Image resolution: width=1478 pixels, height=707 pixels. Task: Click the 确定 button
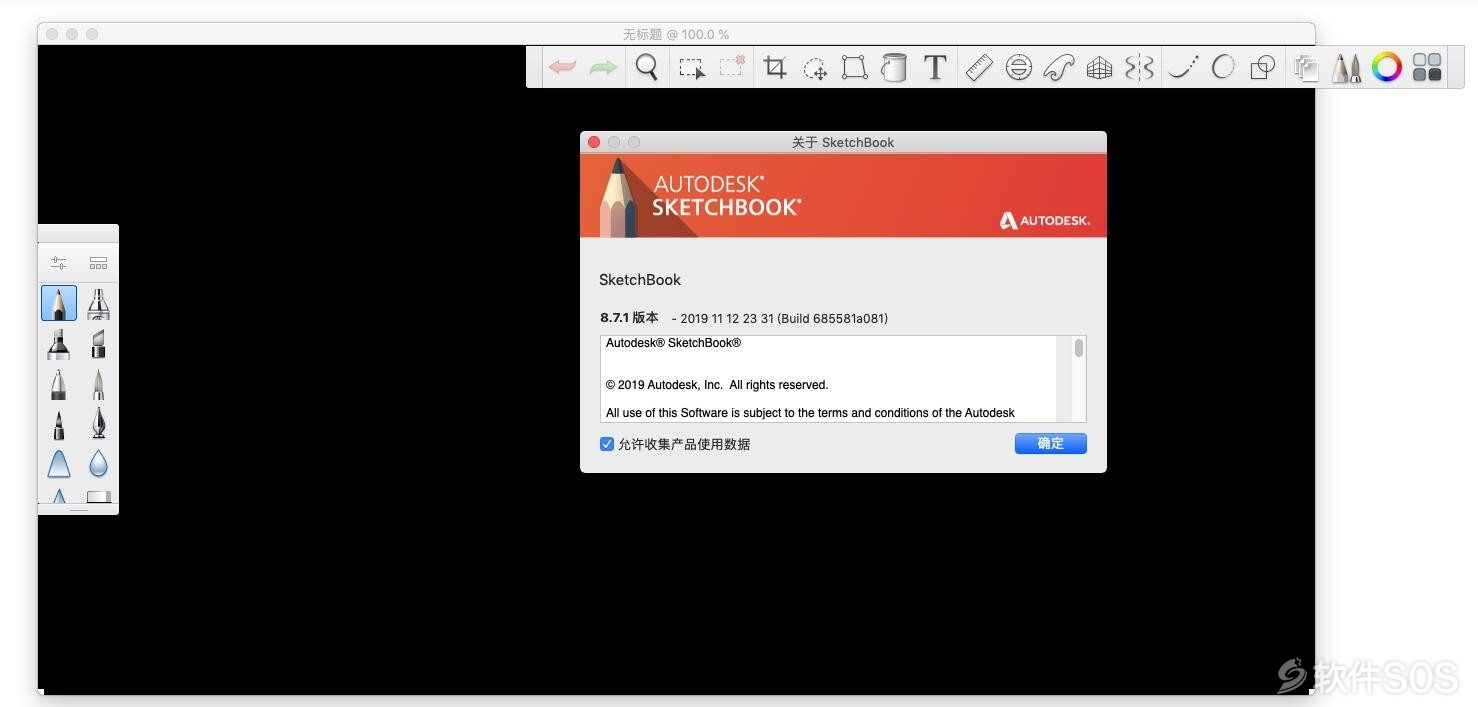1050,443
